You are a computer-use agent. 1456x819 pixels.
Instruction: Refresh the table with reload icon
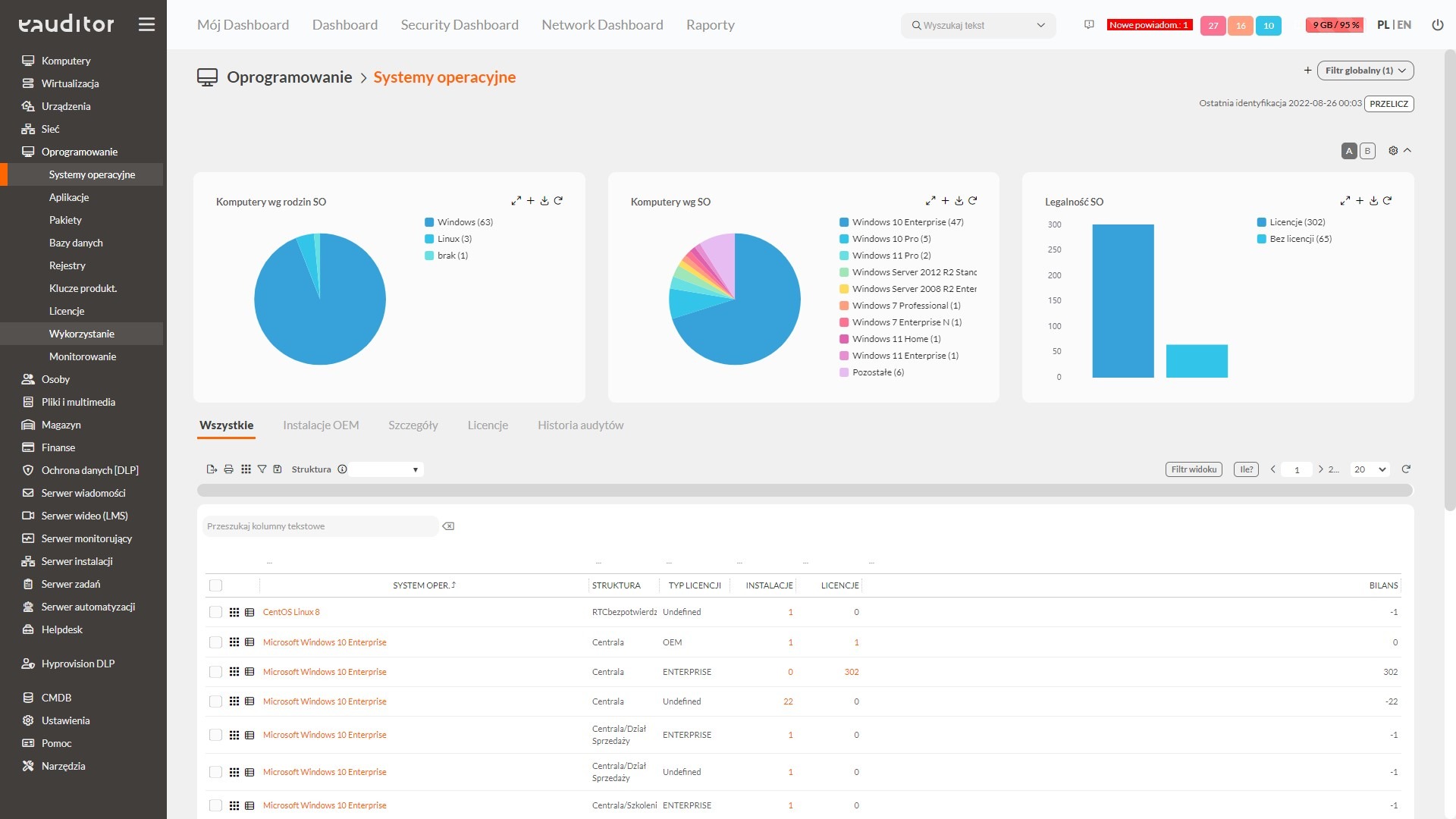point(1406,469)
